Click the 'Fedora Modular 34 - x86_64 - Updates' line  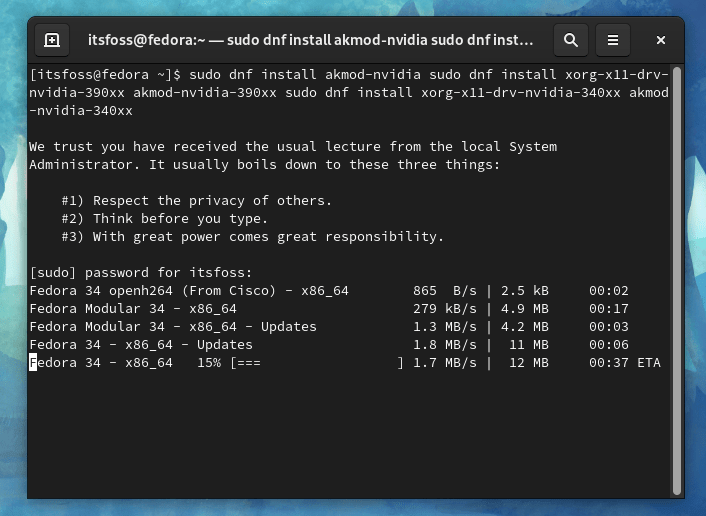click(173, 327)
